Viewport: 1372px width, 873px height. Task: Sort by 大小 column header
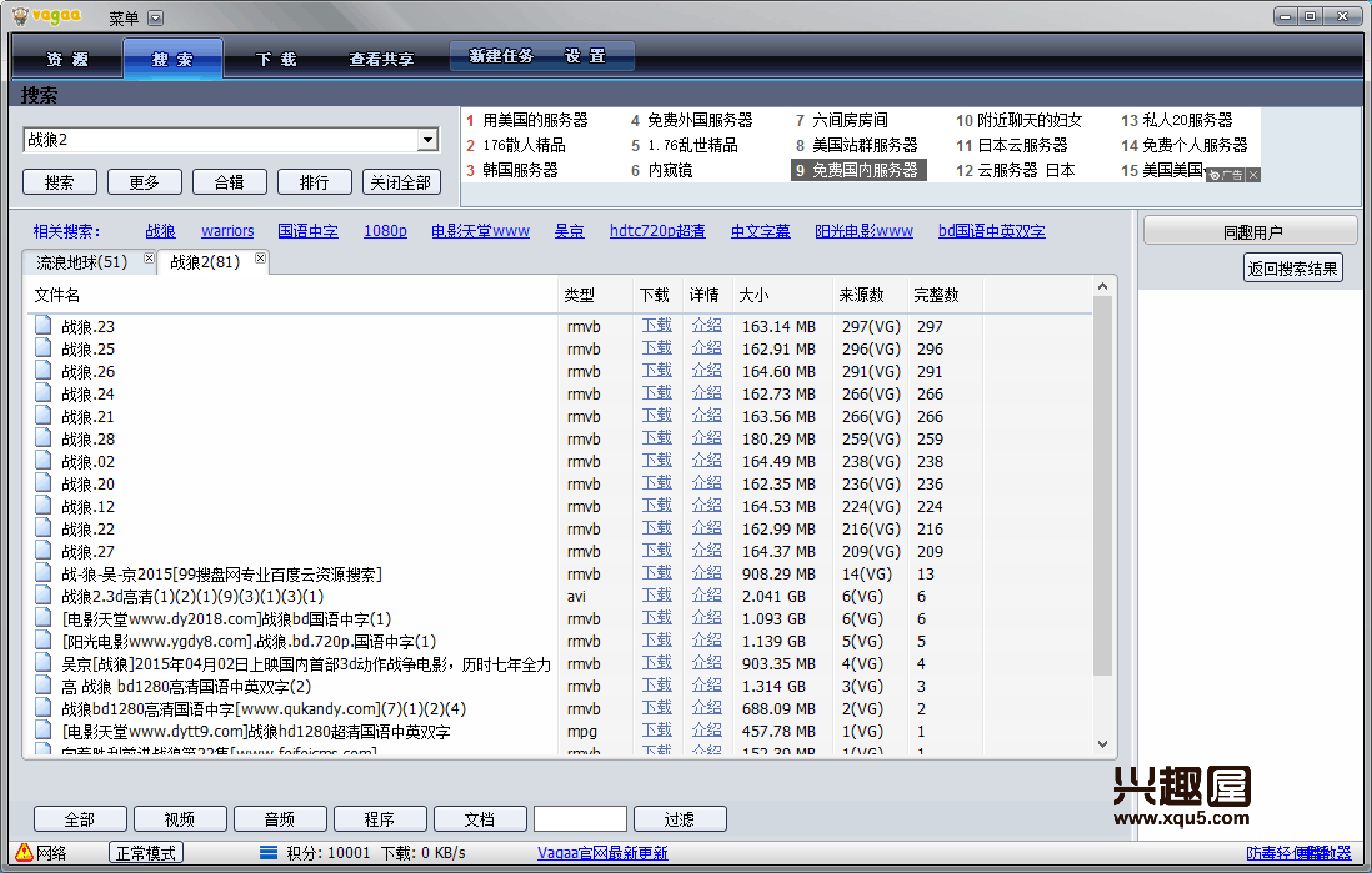pos(783,295)
